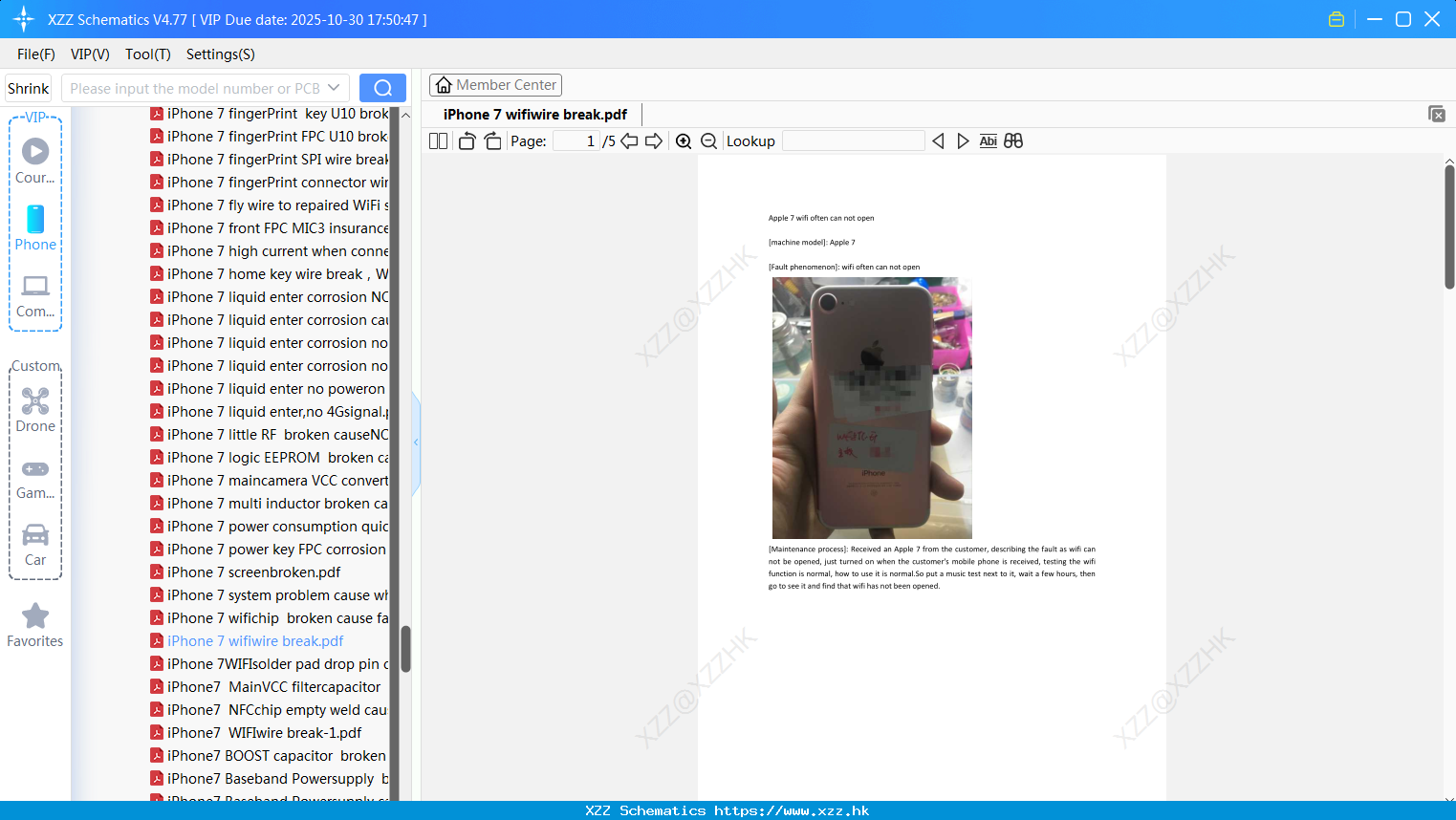Open iPhone 7 power key FPC corrosion file

268,550
